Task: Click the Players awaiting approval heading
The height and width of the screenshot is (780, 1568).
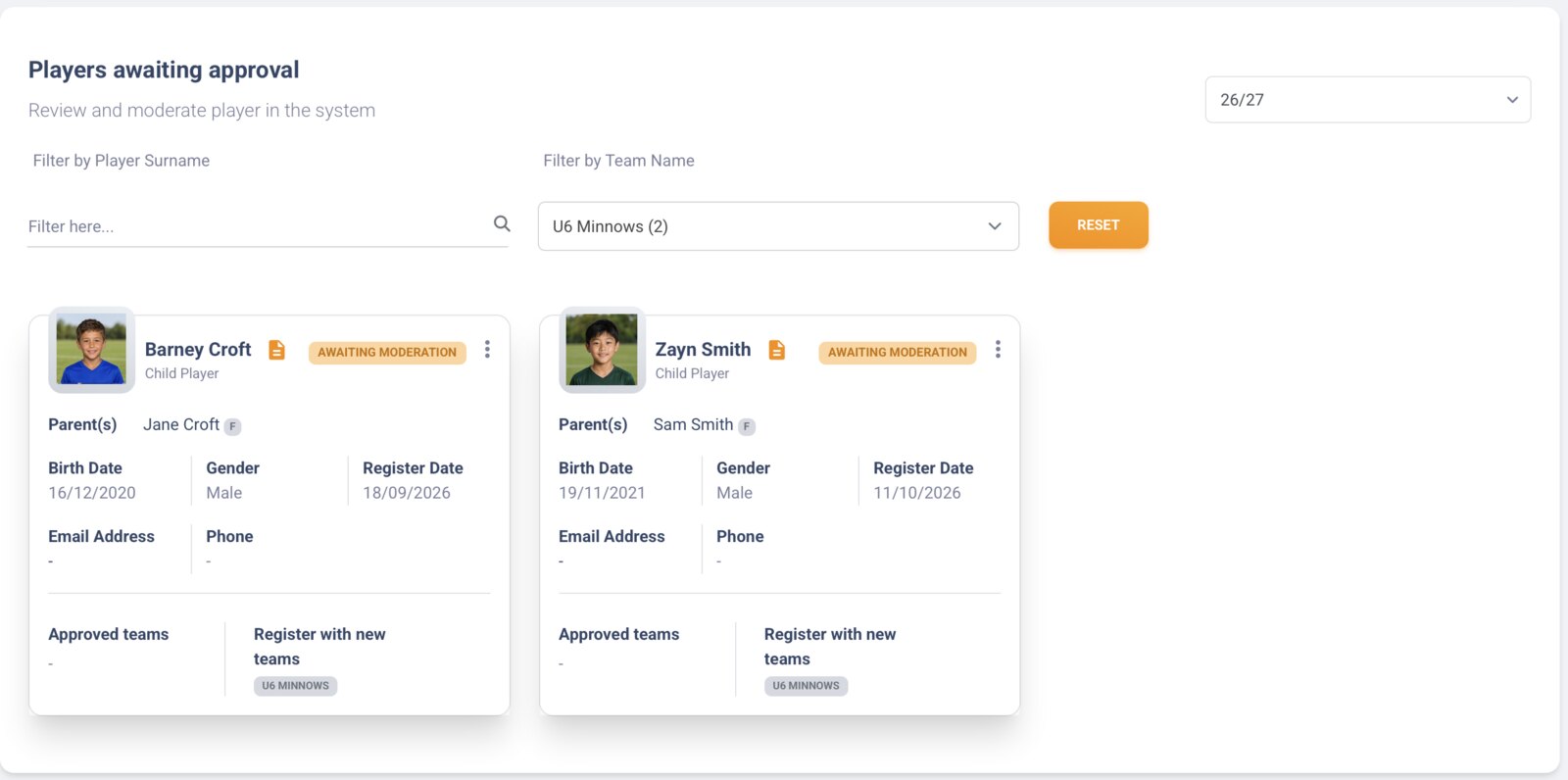Action: (x=164, y=70)
